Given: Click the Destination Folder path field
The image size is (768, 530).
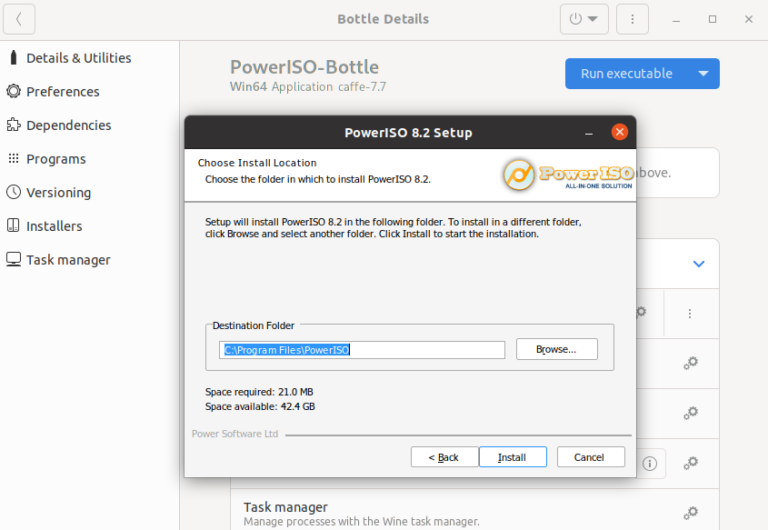Looking at the screenshot, I should pos(362,350).
